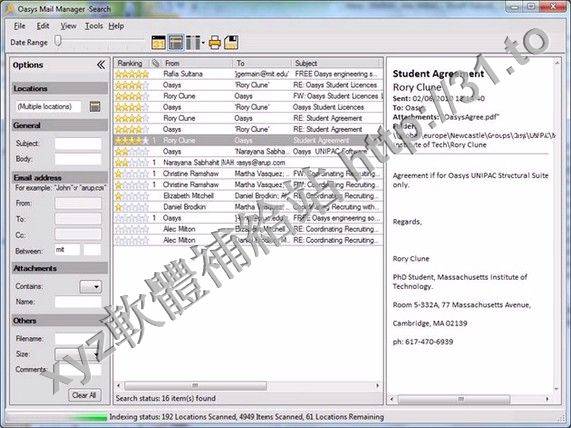Viewport: 571px width, 428px height.
Task: Sort results by the To column header
Action: pyautogui.click(x=262, y=63)
